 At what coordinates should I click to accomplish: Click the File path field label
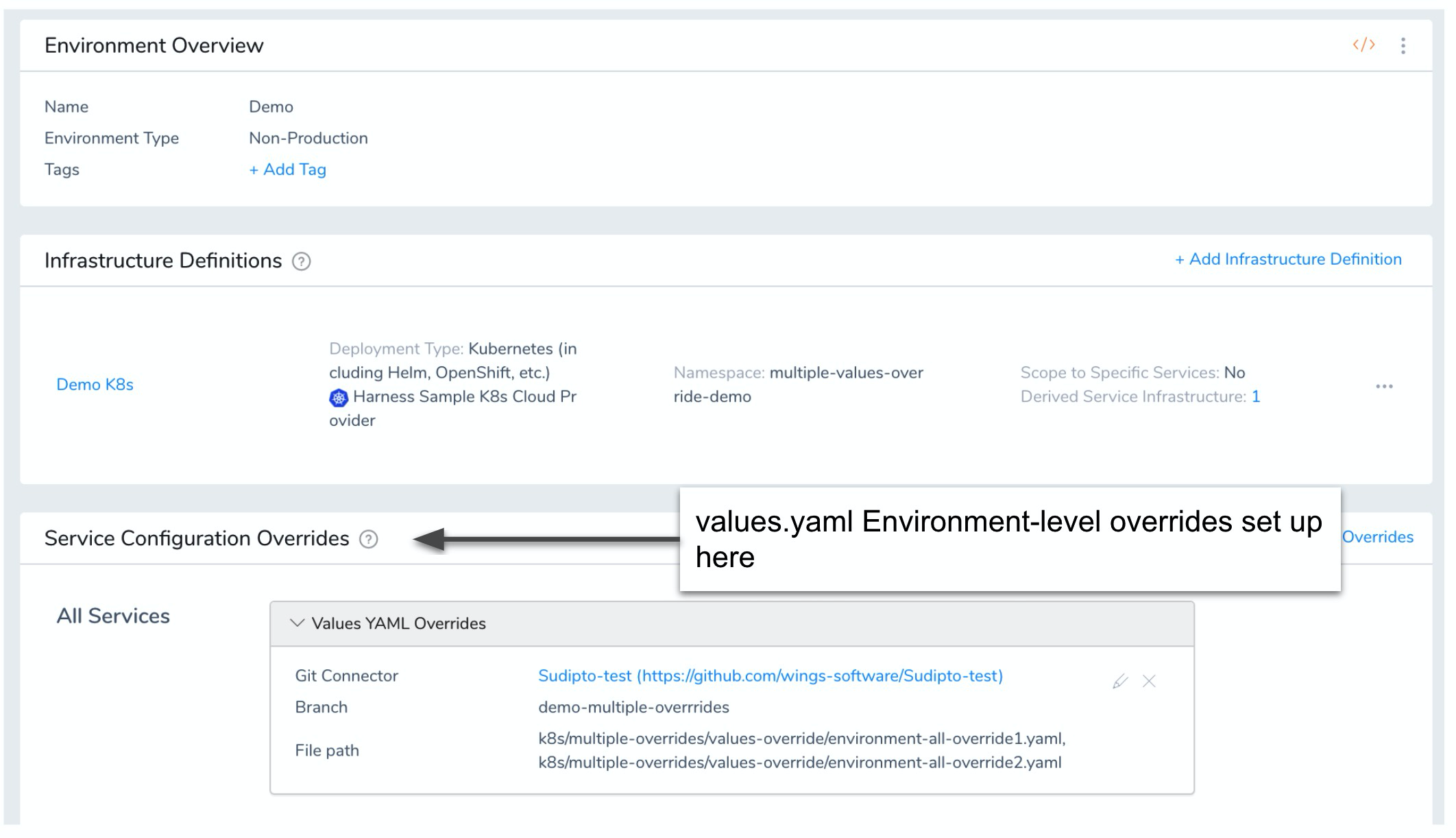(327, 751)
